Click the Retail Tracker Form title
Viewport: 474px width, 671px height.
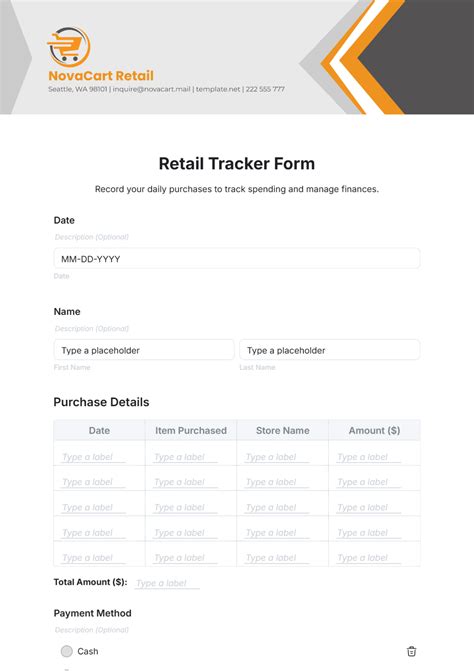(237, 163)
